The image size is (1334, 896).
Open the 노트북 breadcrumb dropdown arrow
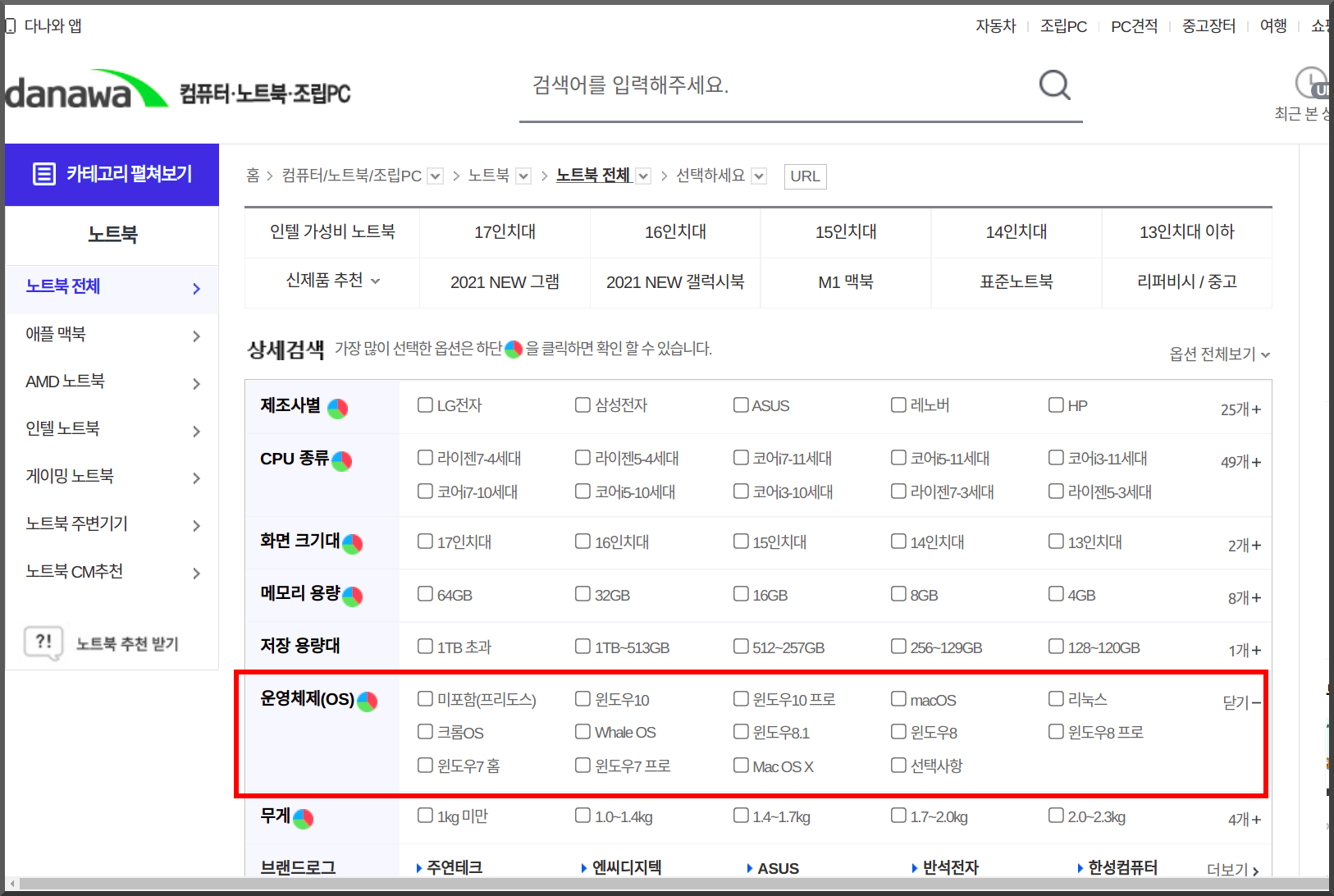[x=523, y=176]
